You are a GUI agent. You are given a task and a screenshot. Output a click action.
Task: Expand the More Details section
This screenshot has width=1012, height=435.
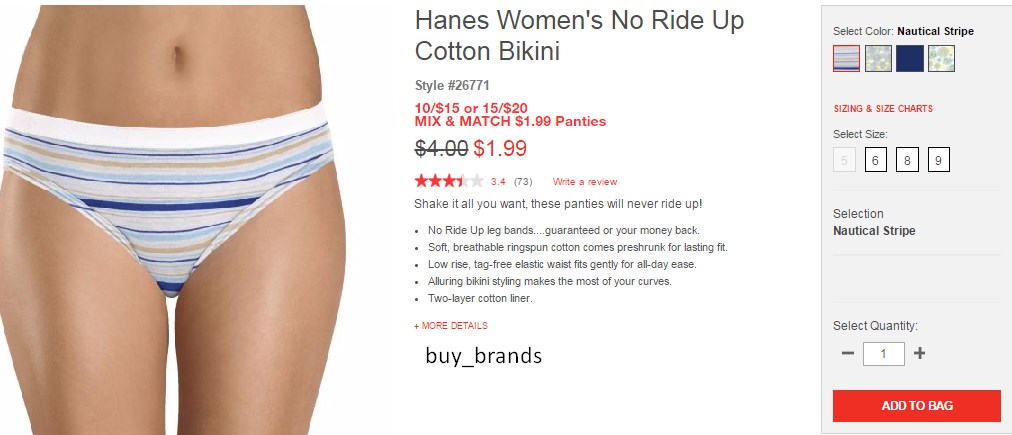click(450, 326)
